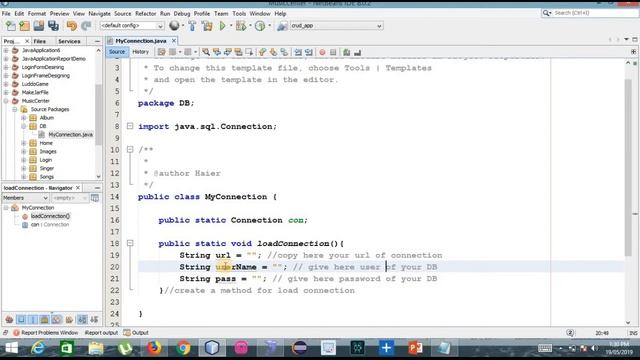Image resolution: width=640 pixels, height=360 pixels.
Task: Click the Profile Project clock icon
Action: point(260,26)
